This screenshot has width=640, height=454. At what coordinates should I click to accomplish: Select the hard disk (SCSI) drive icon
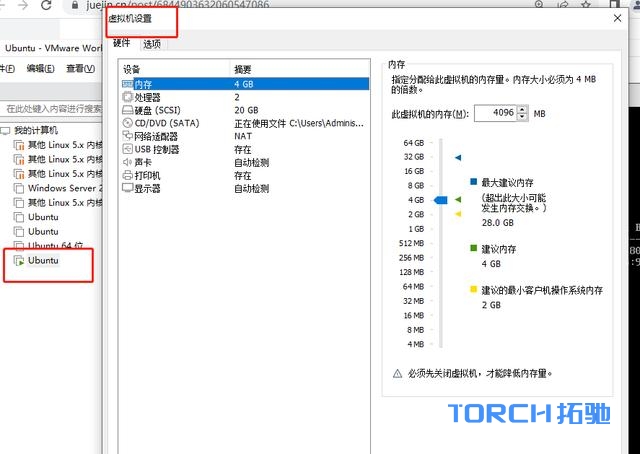point(127,110)
